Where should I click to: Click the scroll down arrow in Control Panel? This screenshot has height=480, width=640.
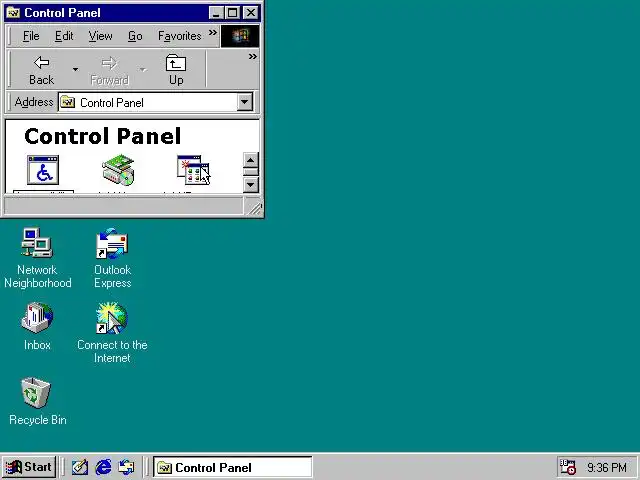(x=251, y=185)
